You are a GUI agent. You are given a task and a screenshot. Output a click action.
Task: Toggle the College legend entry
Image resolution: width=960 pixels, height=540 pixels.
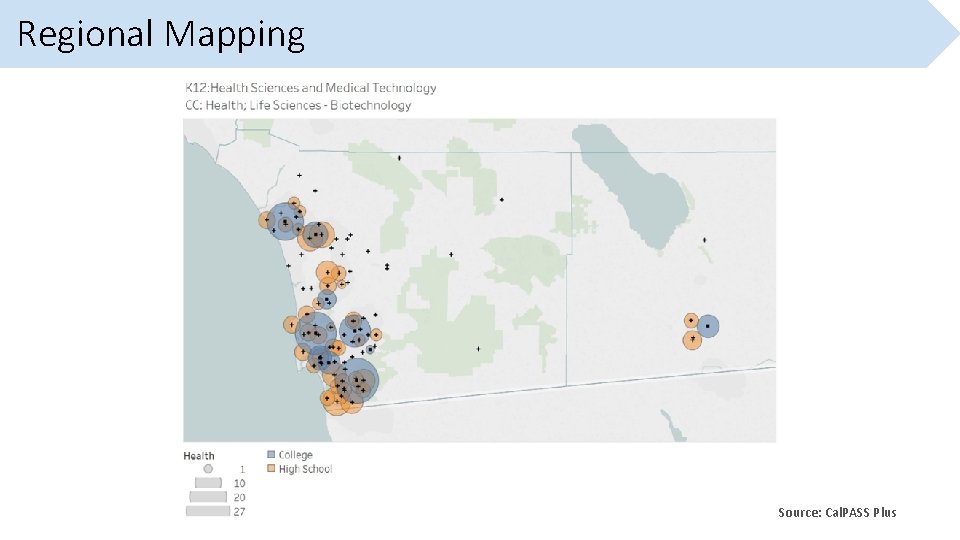click(x=295, y=455)
